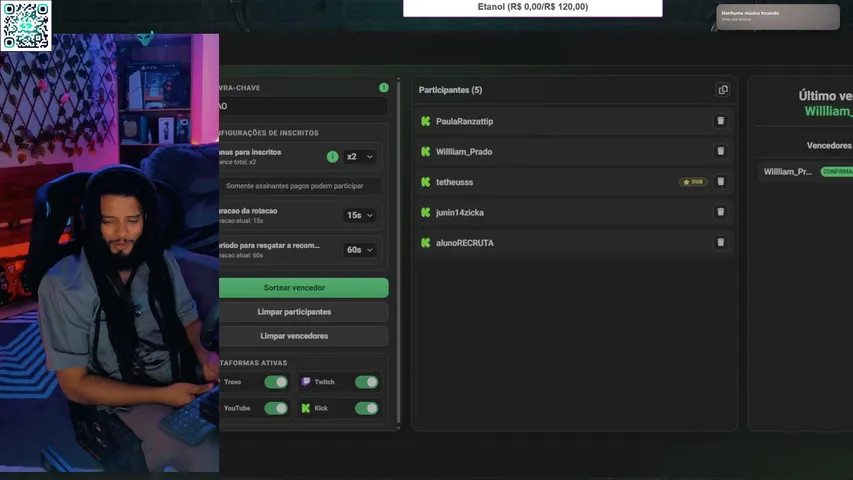This screenshot has width=853, height=480.
Task: Click Limpar vencedores button
Action: (304, 336)
